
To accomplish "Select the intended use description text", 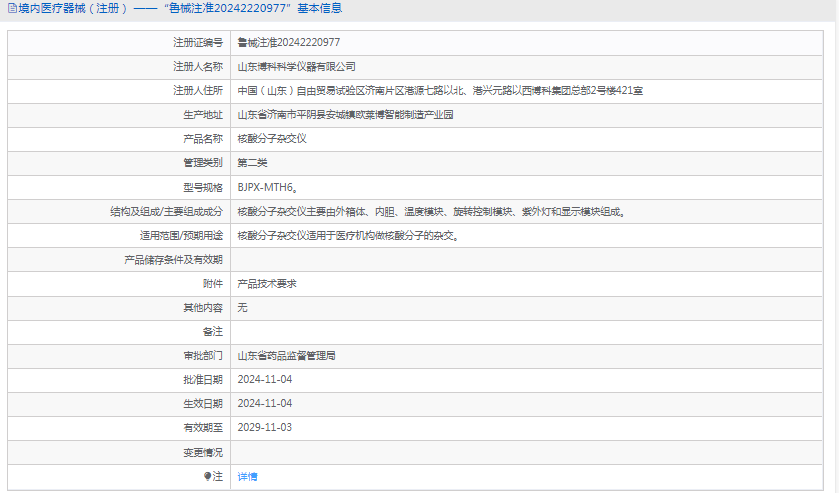I will (x=348, y=236).
